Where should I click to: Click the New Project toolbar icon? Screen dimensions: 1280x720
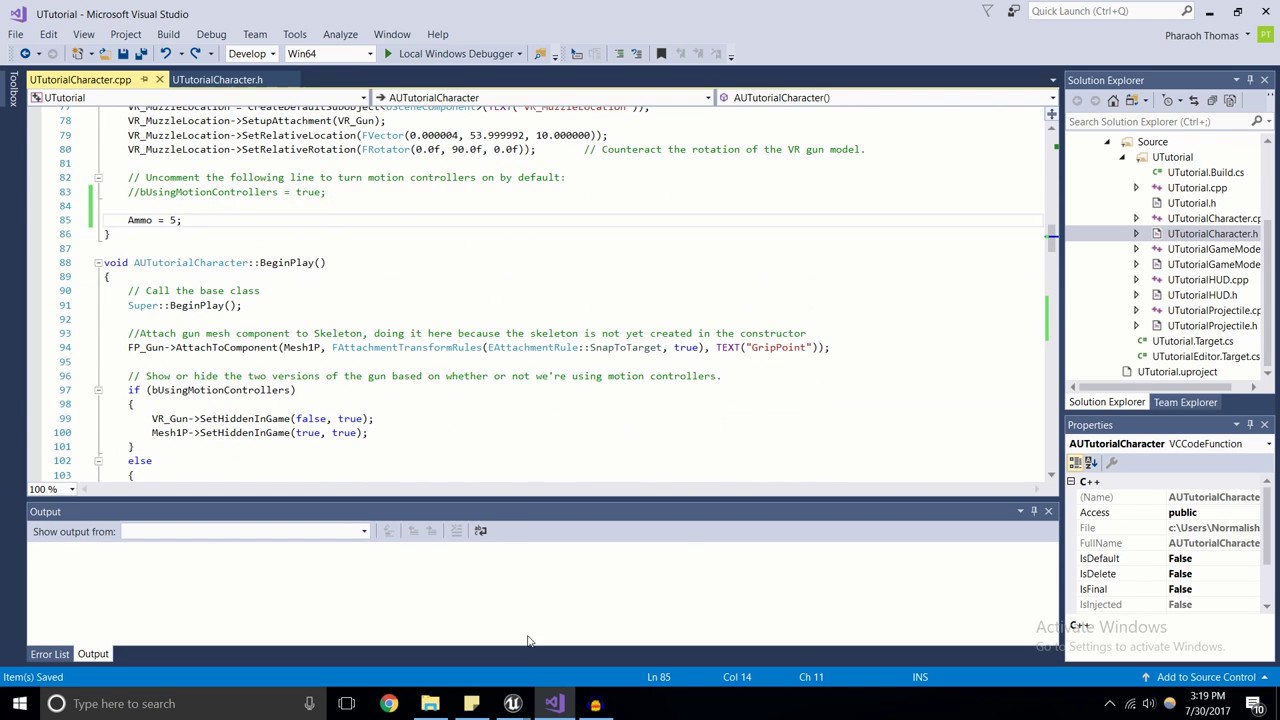tap(77, 54)
